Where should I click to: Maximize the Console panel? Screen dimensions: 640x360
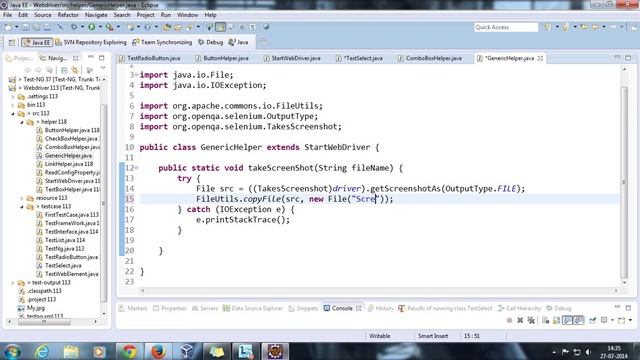tap(628, 308)
